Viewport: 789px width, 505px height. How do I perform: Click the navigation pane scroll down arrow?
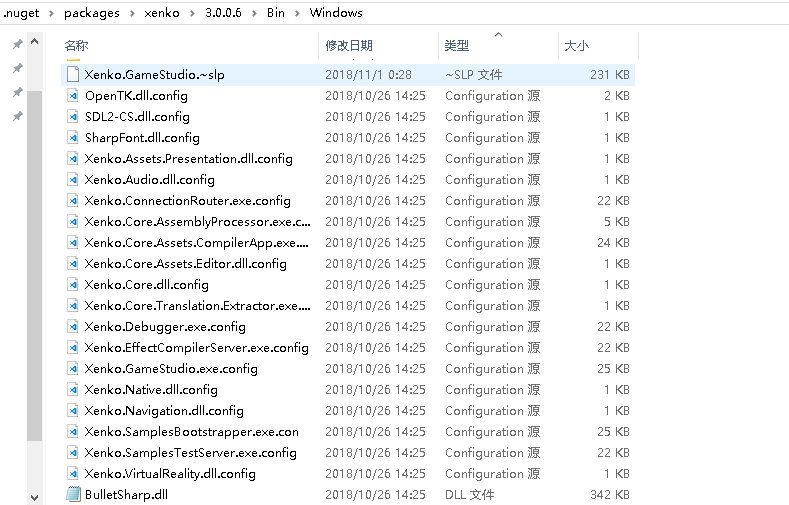point(34,498)
